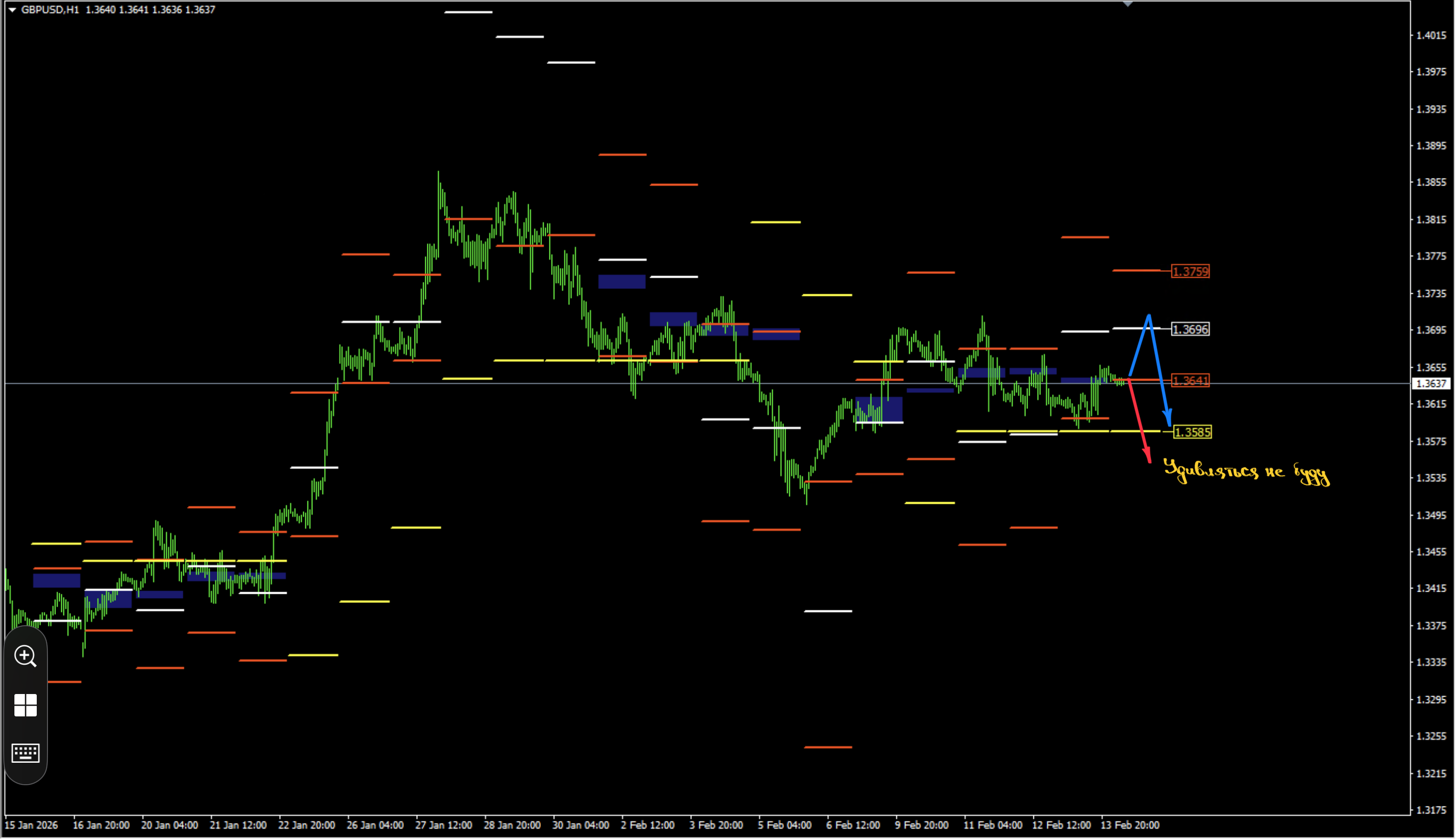Click the 30 Jan 04:00 time label
Viewport: 1456px width, 839px height.
tap(580, 825)
